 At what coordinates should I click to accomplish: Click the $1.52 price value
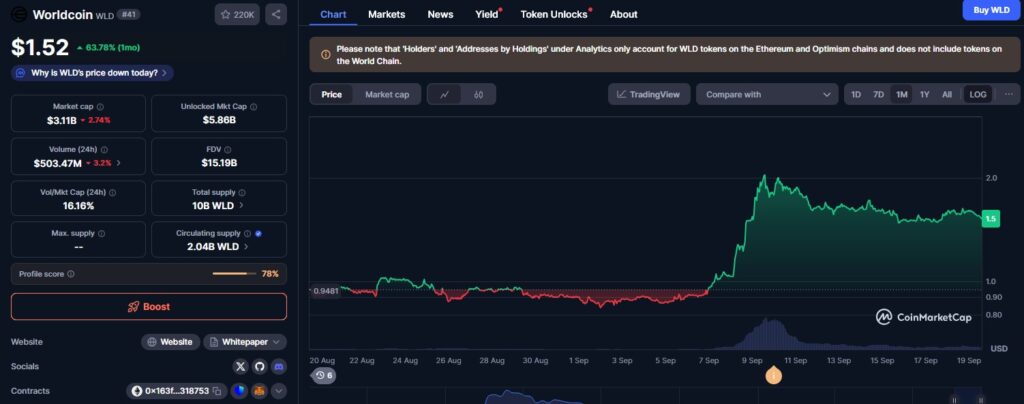40,47
